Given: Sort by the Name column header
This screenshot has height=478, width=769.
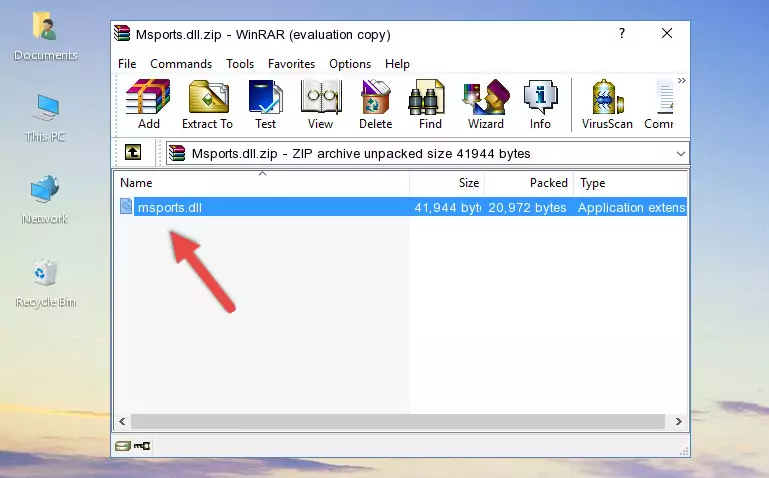Looking at the screenshot, I should pos(262,183).
